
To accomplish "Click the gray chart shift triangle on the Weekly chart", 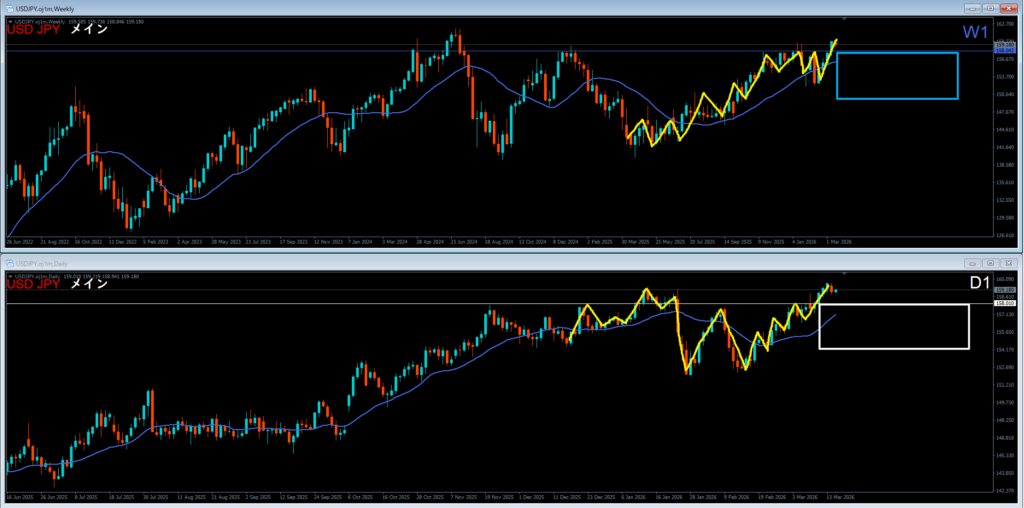I will coord(844,19).
